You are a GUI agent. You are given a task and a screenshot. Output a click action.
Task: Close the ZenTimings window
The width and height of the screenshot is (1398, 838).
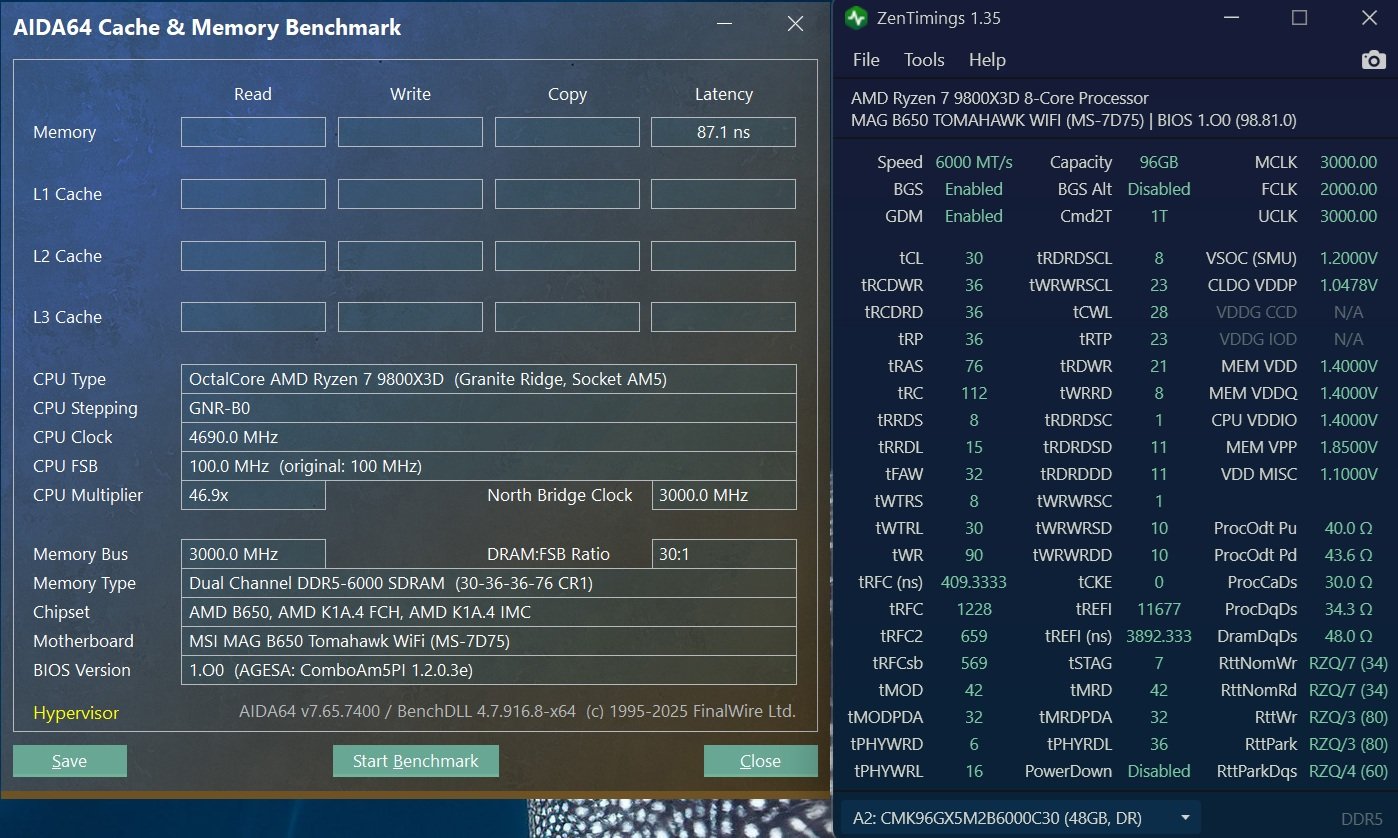[x=1369, y=18]
